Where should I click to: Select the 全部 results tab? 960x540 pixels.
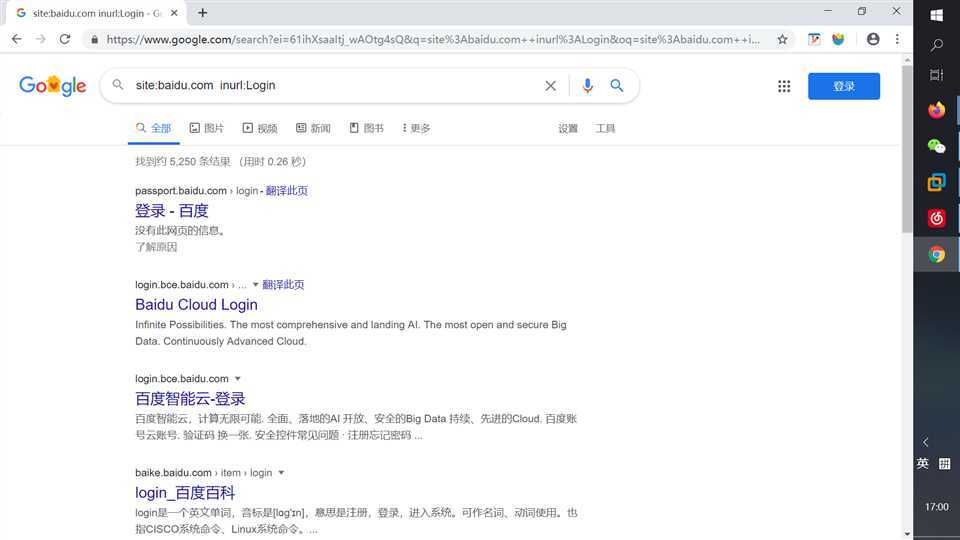pos(154,128)
